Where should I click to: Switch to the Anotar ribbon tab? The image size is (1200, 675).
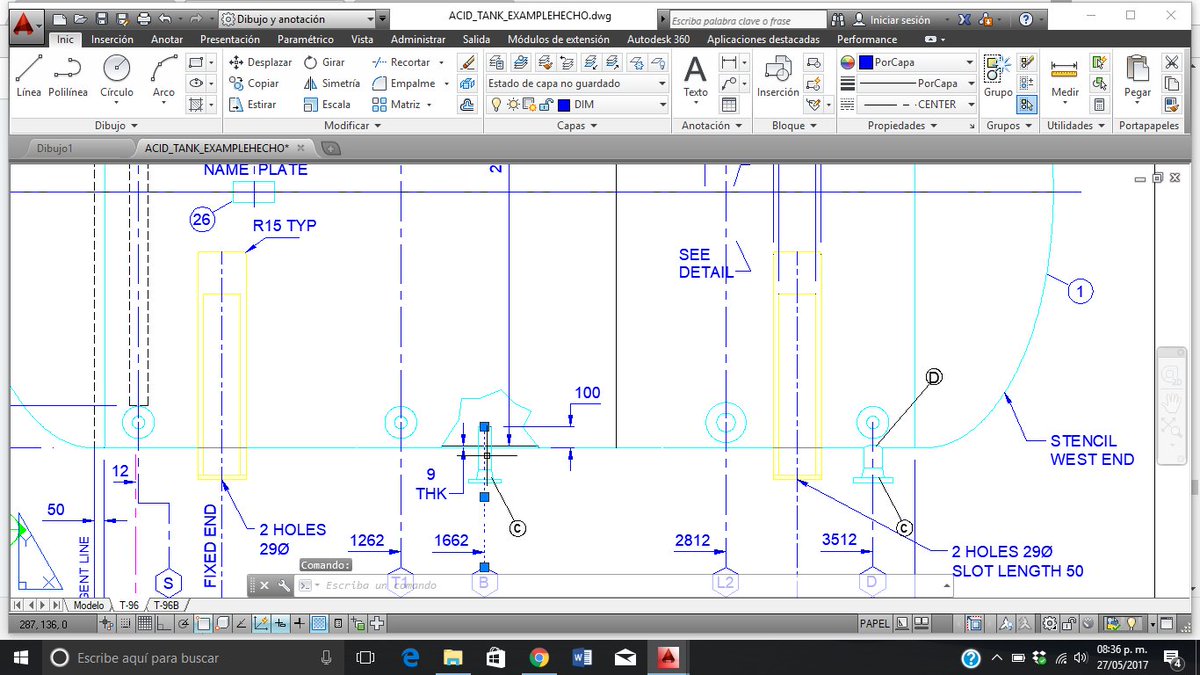coord(167,39)
